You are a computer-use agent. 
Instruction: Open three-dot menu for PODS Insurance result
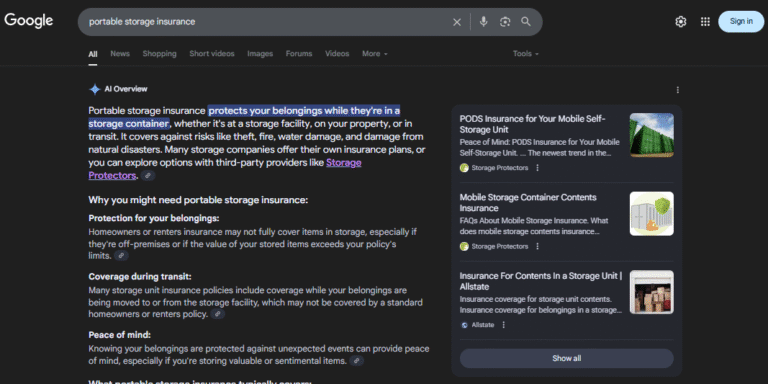tap(537, 168)
